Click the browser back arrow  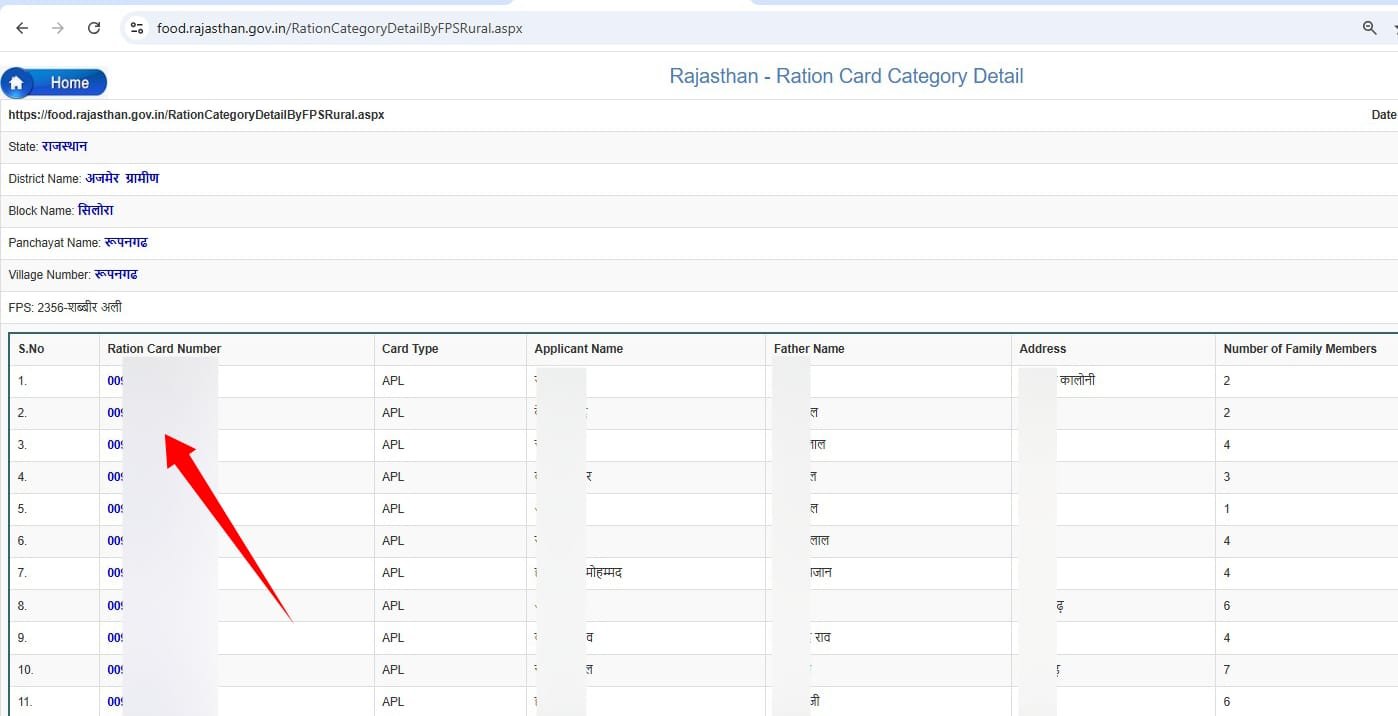click(x=22, y=28)
